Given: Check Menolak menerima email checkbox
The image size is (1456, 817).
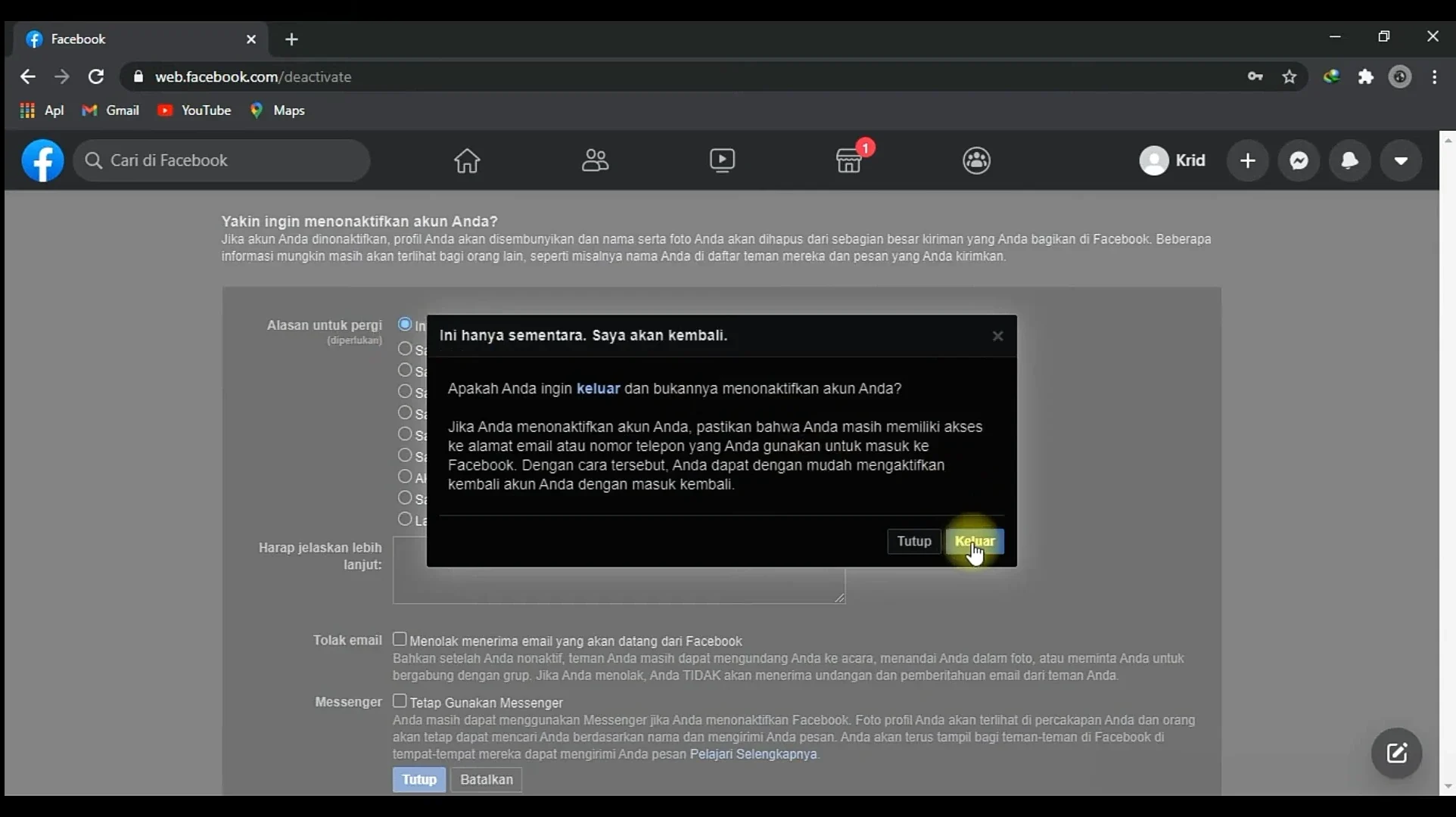Looking at the screenshot, I should 400,639.
